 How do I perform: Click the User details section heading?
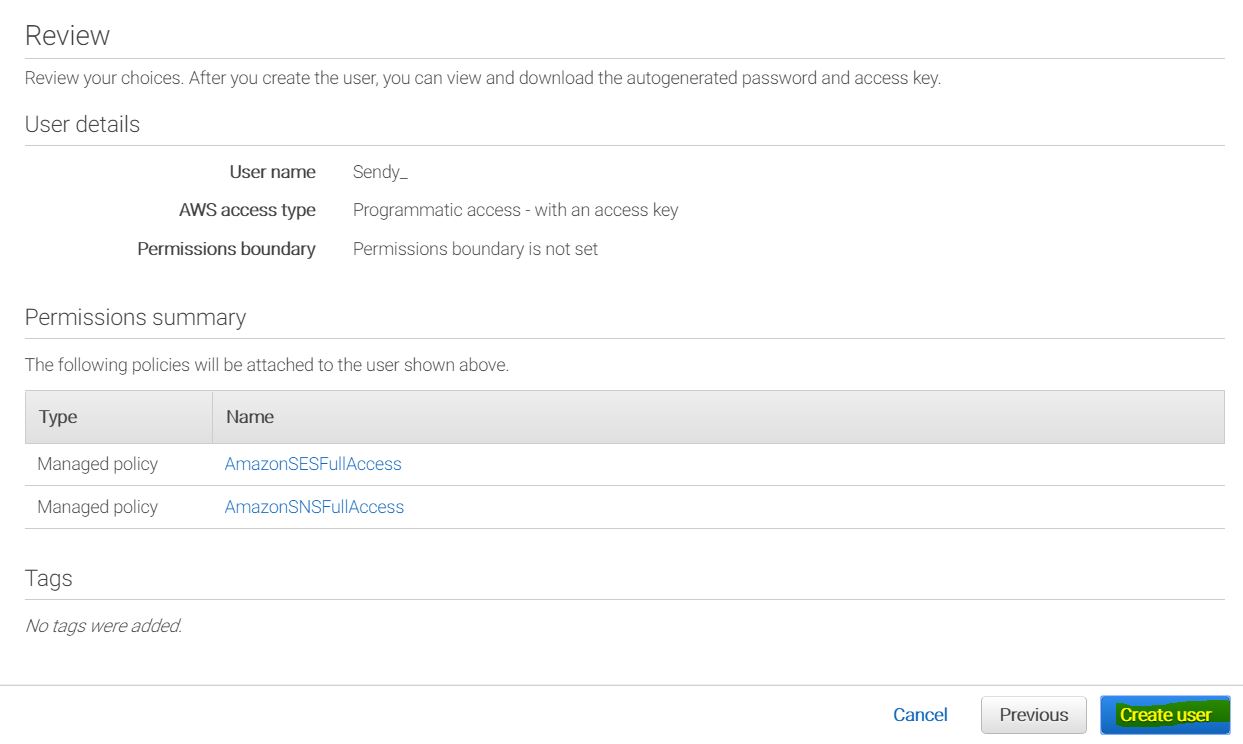[x=82, y=125]
